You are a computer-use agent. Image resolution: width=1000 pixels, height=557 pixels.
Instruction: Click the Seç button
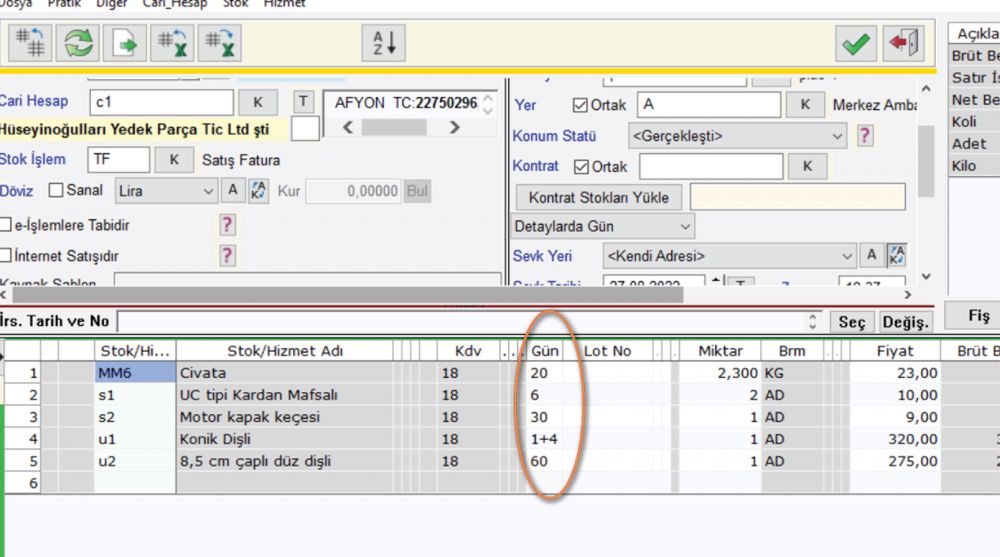coord(851,322)
